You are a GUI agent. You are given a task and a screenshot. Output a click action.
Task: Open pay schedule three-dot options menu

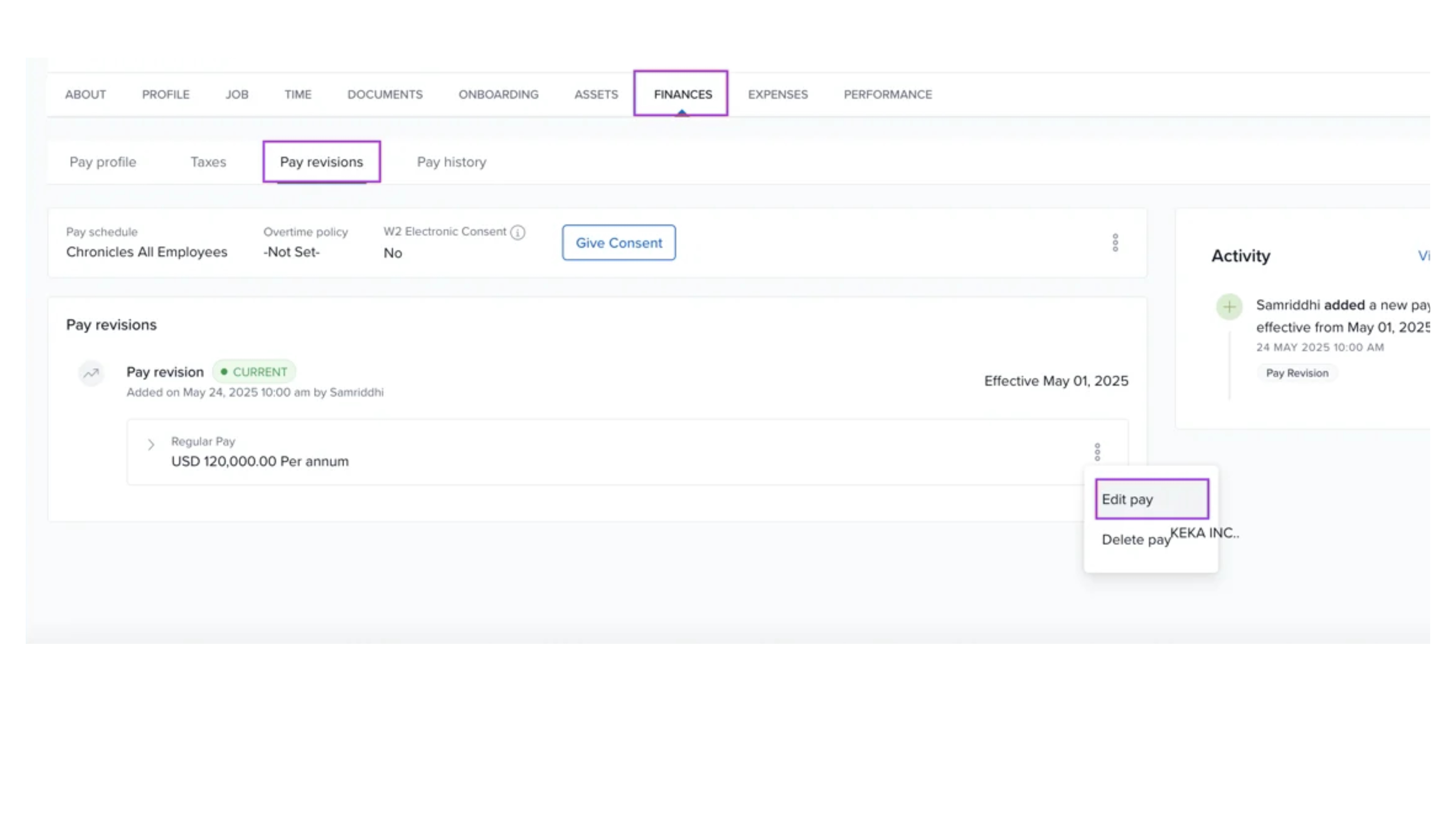click(1115, 242)
